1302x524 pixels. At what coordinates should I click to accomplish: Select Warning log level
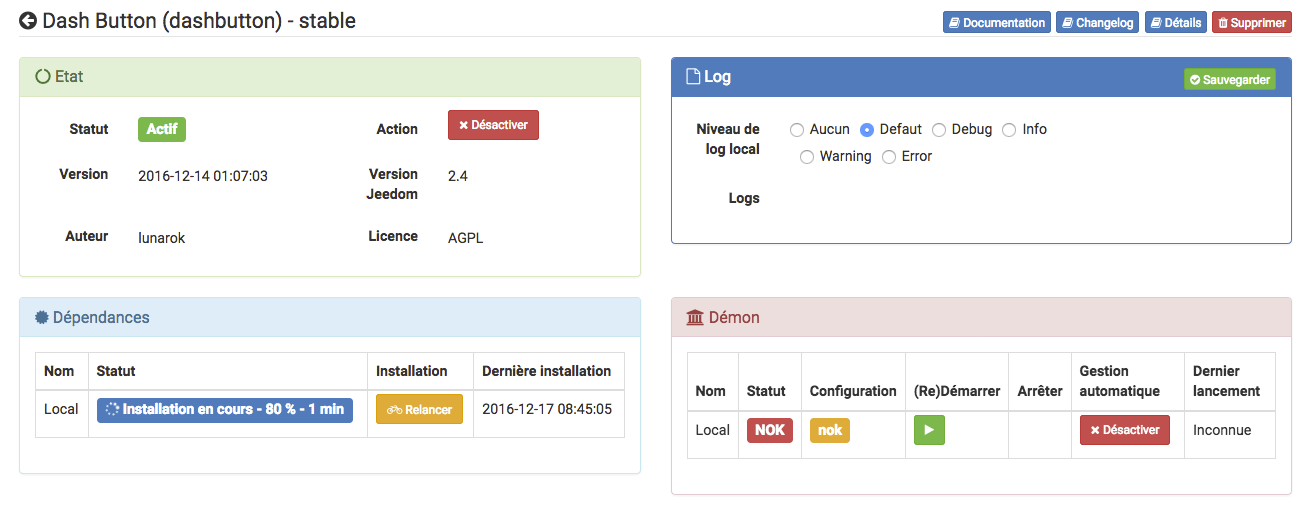[807, 157]
